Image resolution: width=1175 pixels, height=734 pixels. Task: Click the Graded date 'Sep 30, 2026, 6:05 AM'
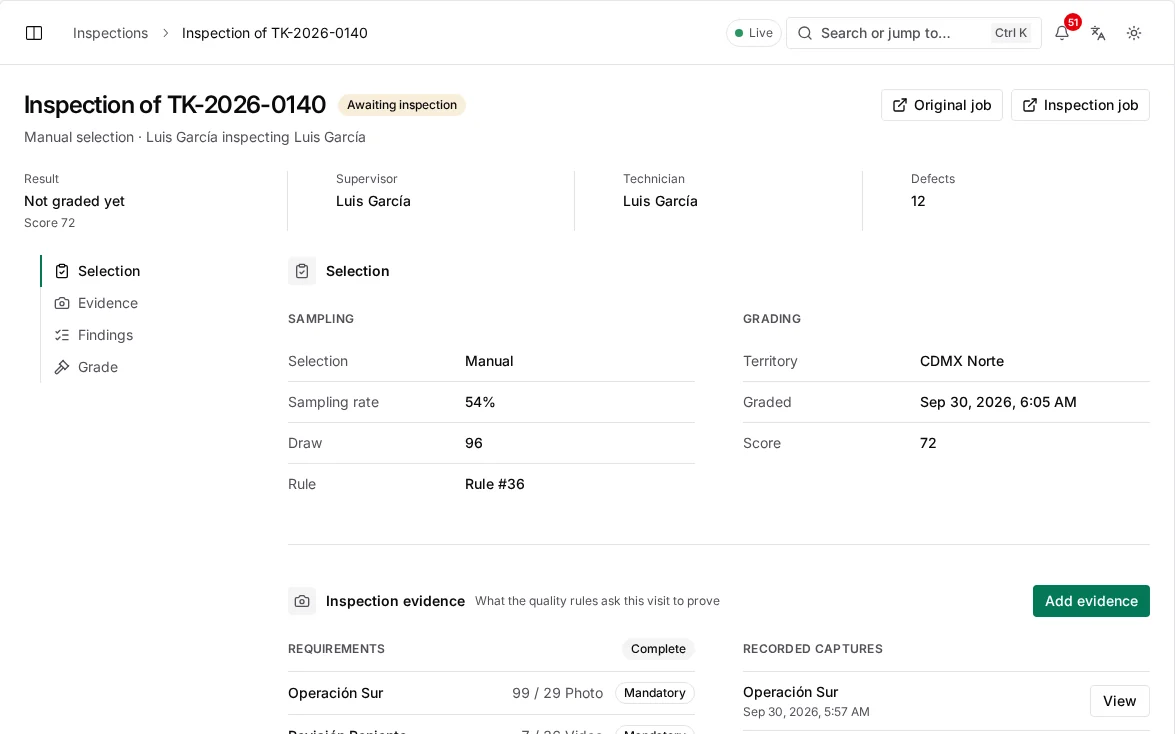(x=998, y=402)
